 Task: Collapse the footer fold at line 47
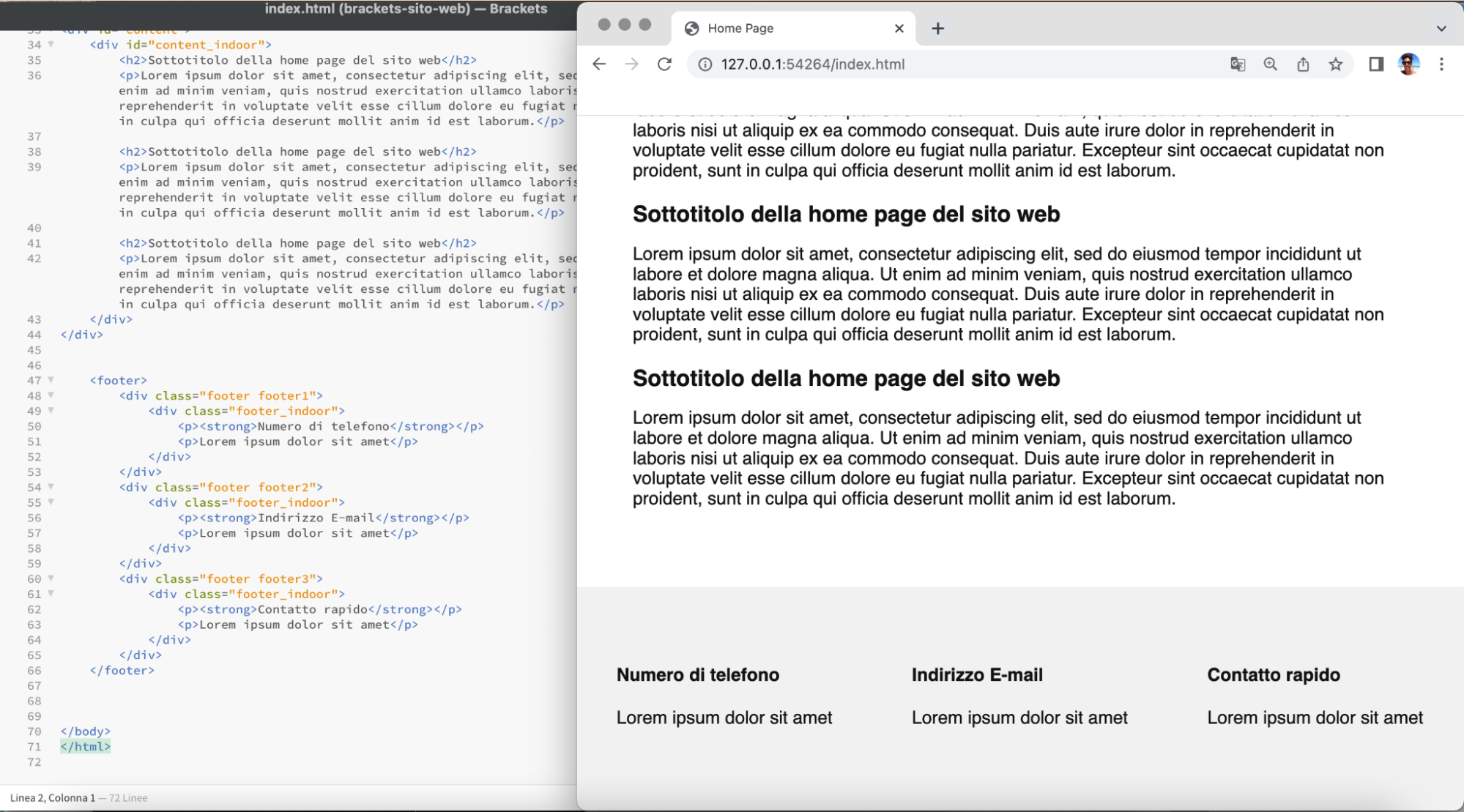pyautogui.click(x=51, y=380)
